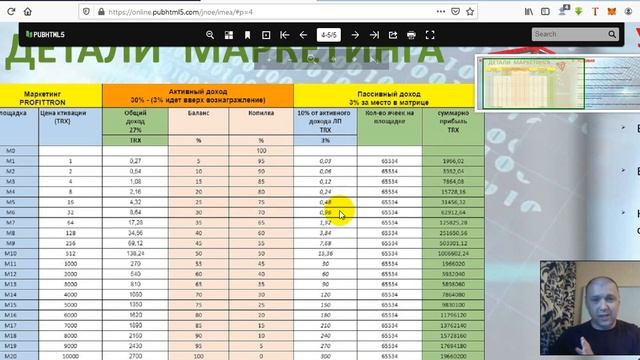The width and height of the screenshot is (640, 360).
Task: Print the publication via printer icon
Action: (411, 35)
